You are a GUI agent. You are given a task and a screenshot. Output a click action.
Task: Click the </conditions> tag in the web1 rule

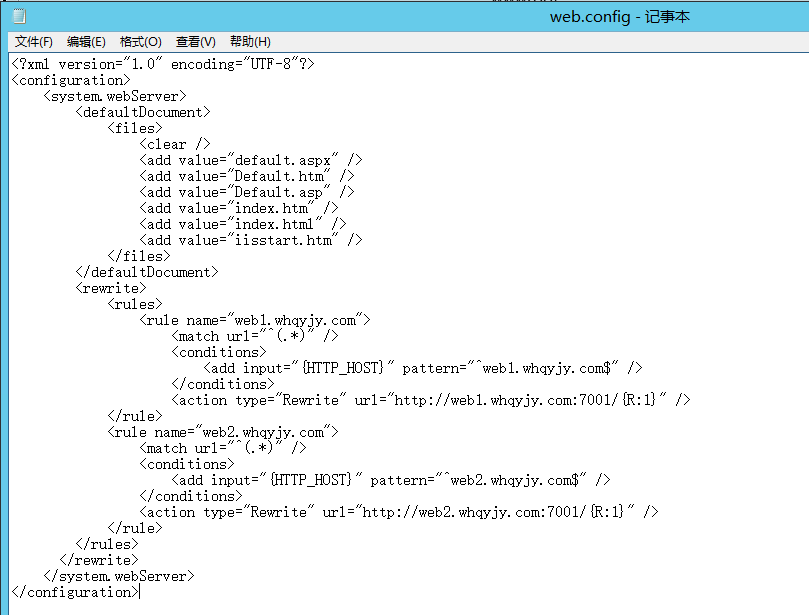(223, 384)
